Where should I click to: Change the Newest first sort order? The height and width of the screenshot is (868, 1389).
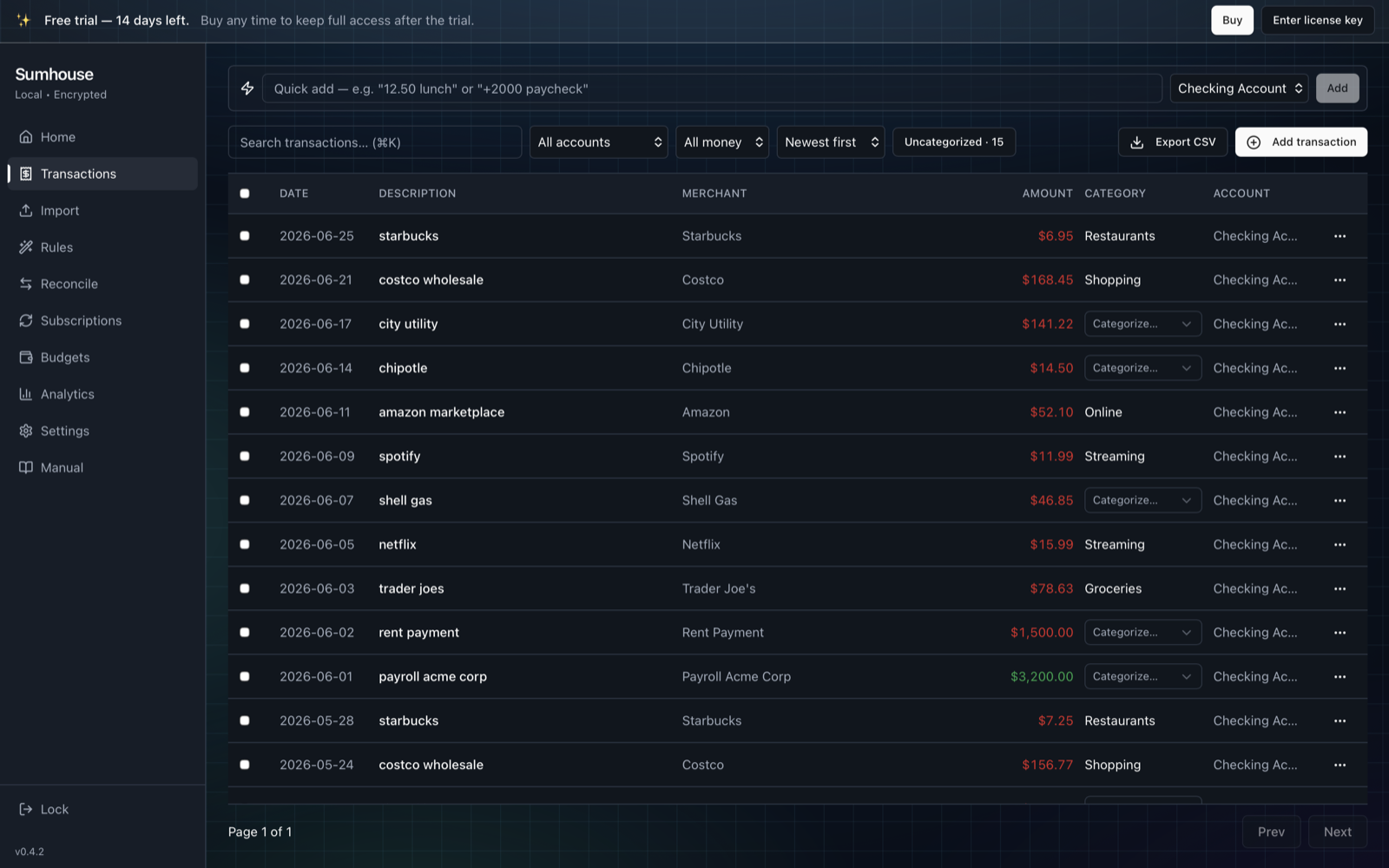tap(831, 142)
